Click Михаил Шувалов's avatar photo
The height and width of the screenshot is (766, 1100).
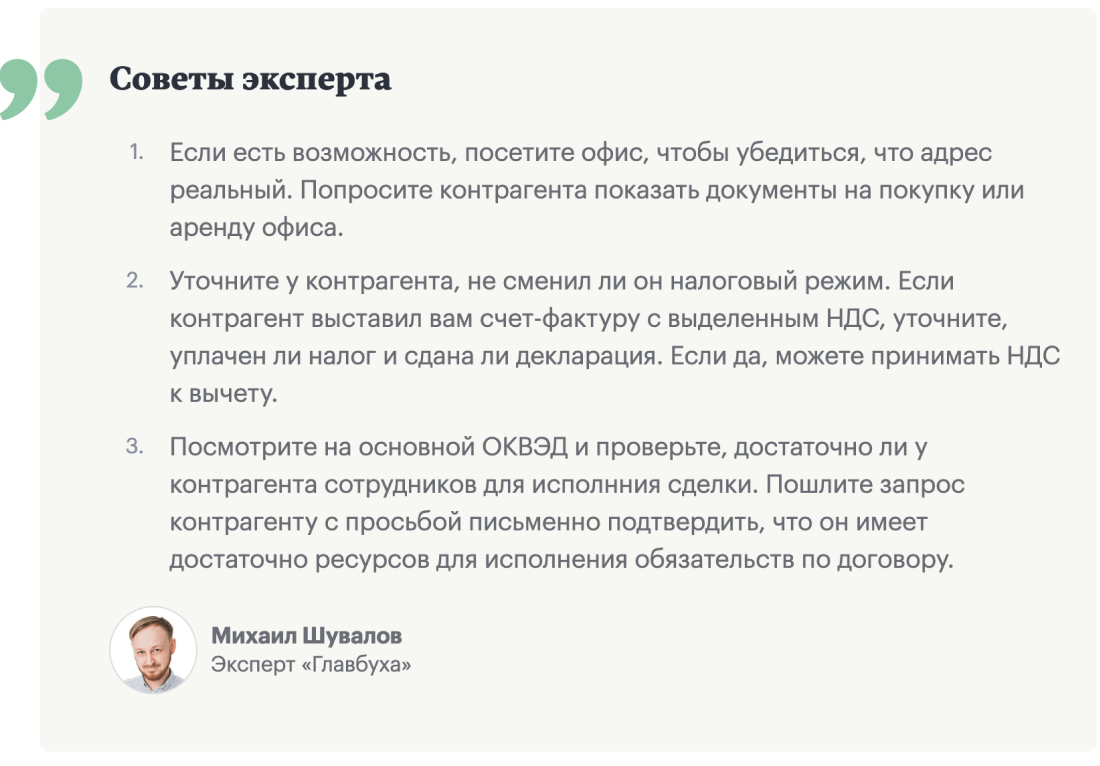153,650
